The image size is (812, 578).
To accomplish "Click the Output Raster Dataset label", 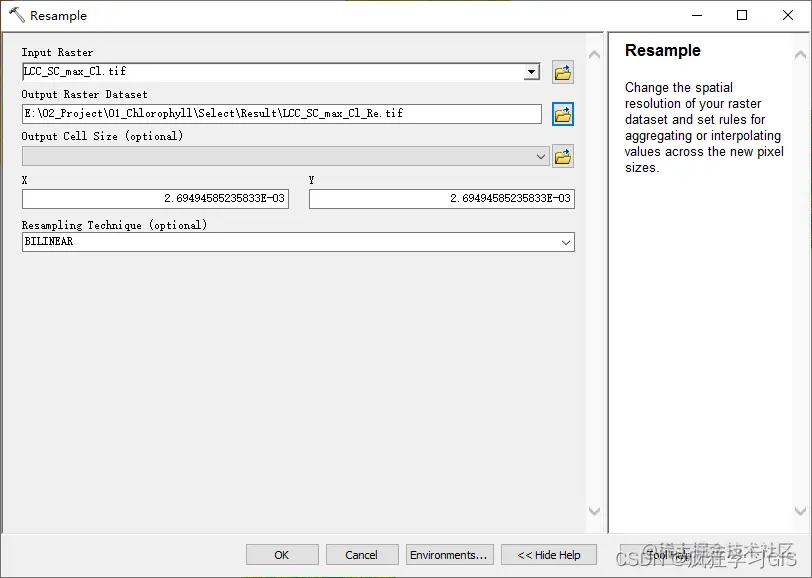I will point(84,94).
